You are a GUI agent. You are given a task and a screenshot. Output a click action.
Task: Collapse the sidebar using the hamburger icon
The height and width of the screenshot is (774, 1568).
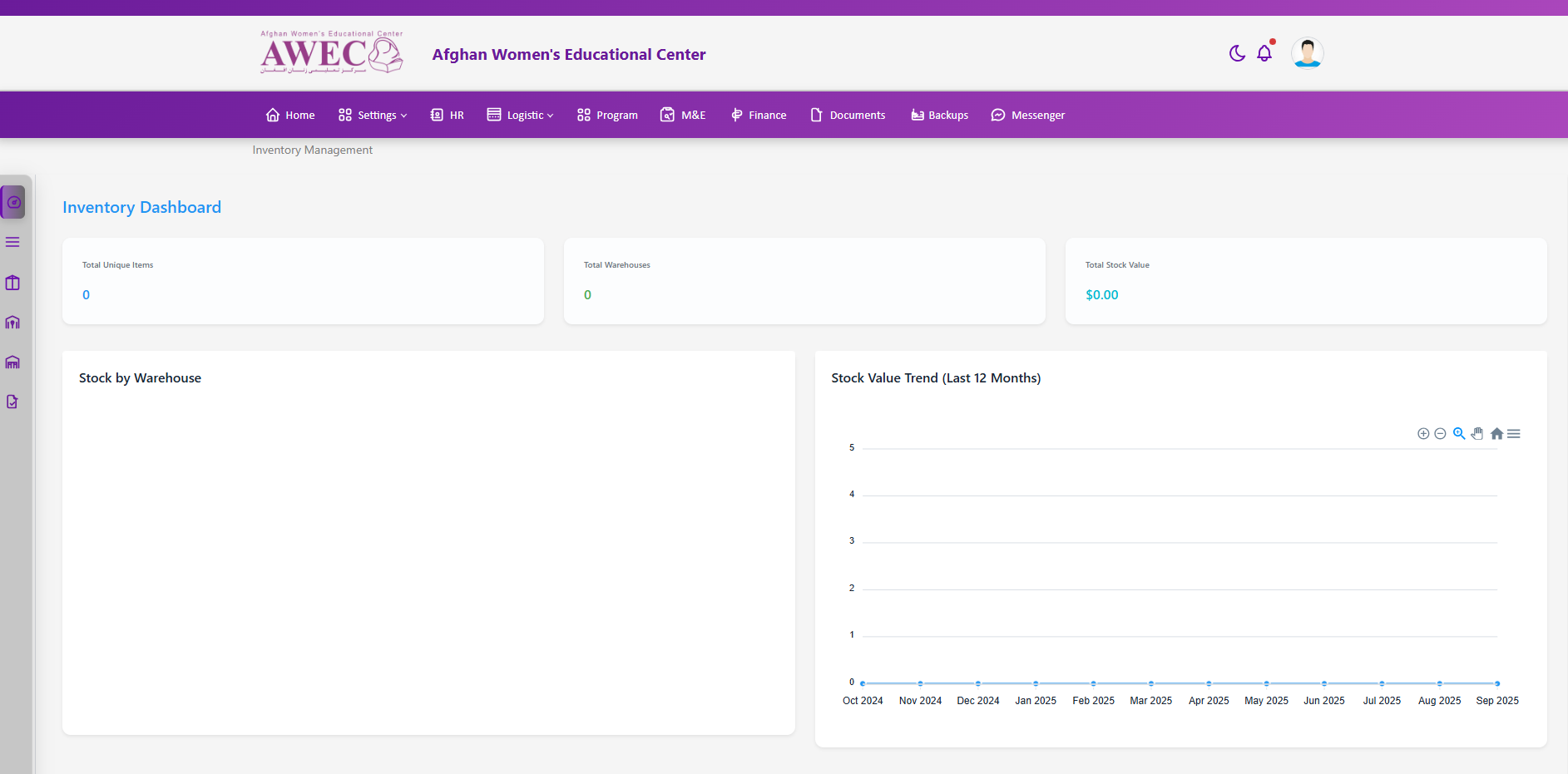click(12, 242)
